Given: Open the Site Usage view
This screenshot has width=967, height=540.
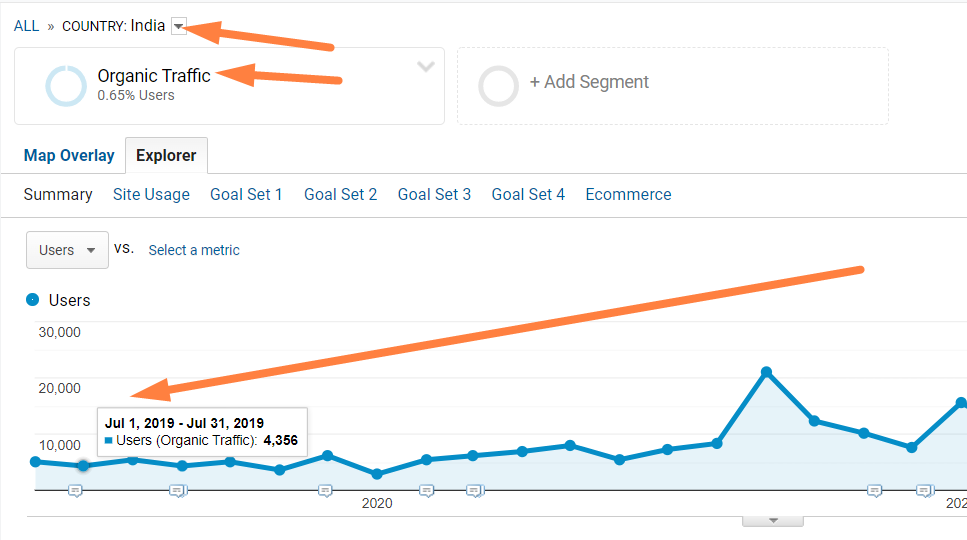Looking at the screenshot, I should [x=151, y=194].
